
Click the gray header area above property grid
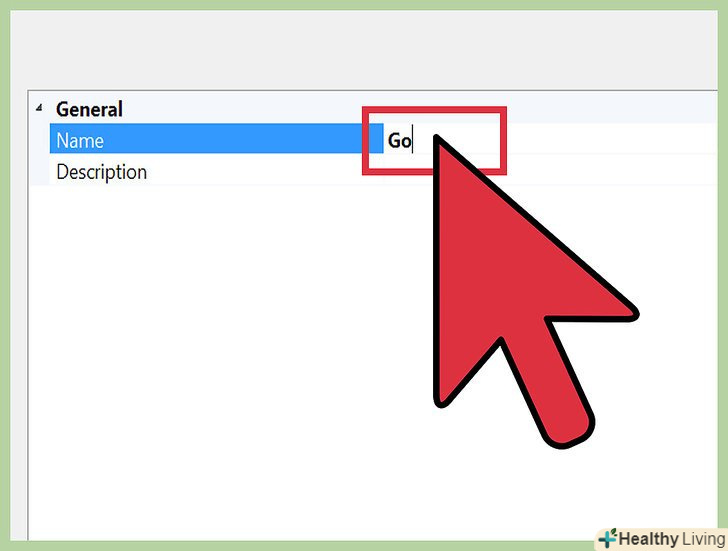point(364,50)
